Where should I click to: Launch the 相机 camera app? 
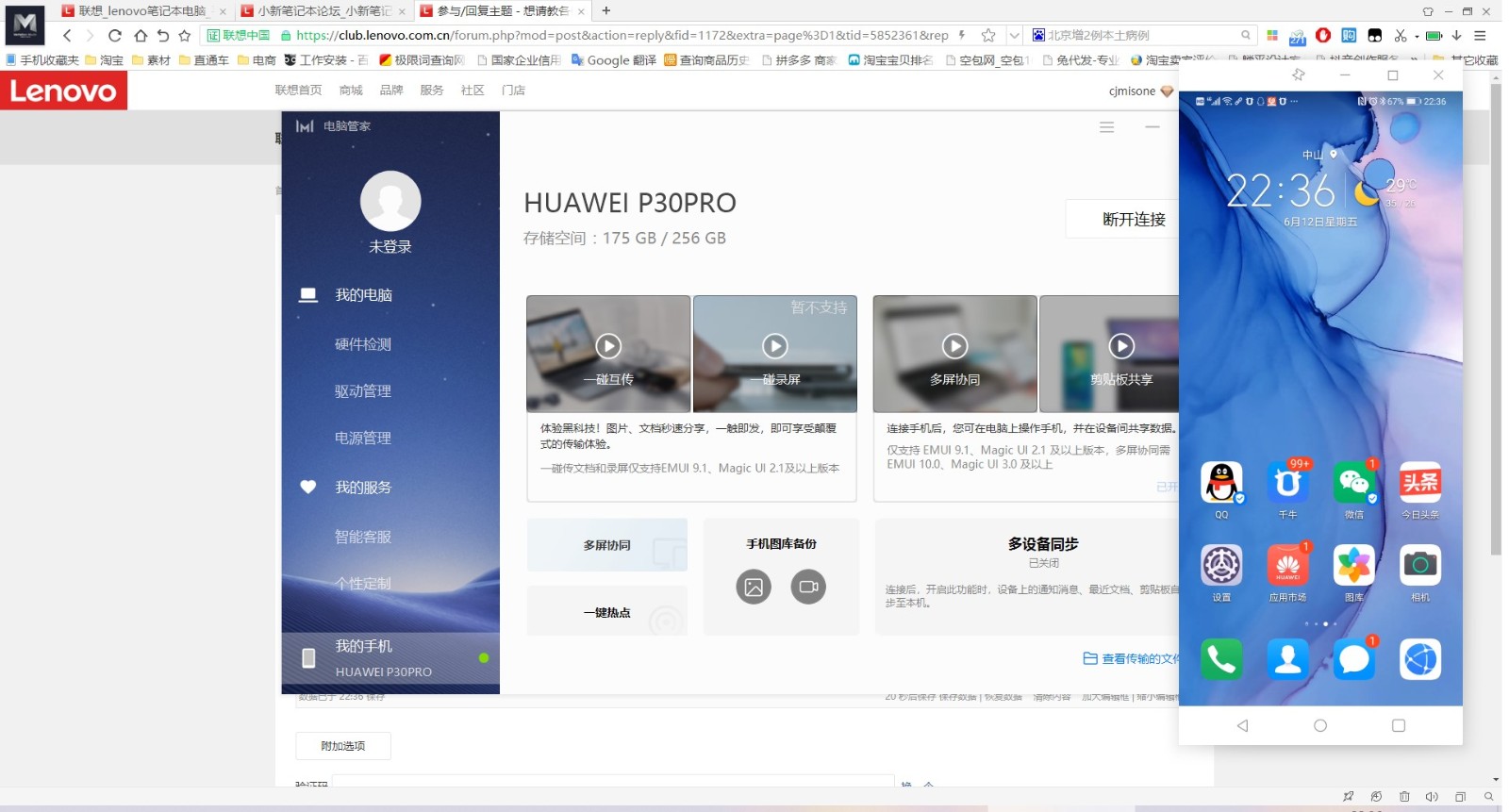tap(1420, 565)
